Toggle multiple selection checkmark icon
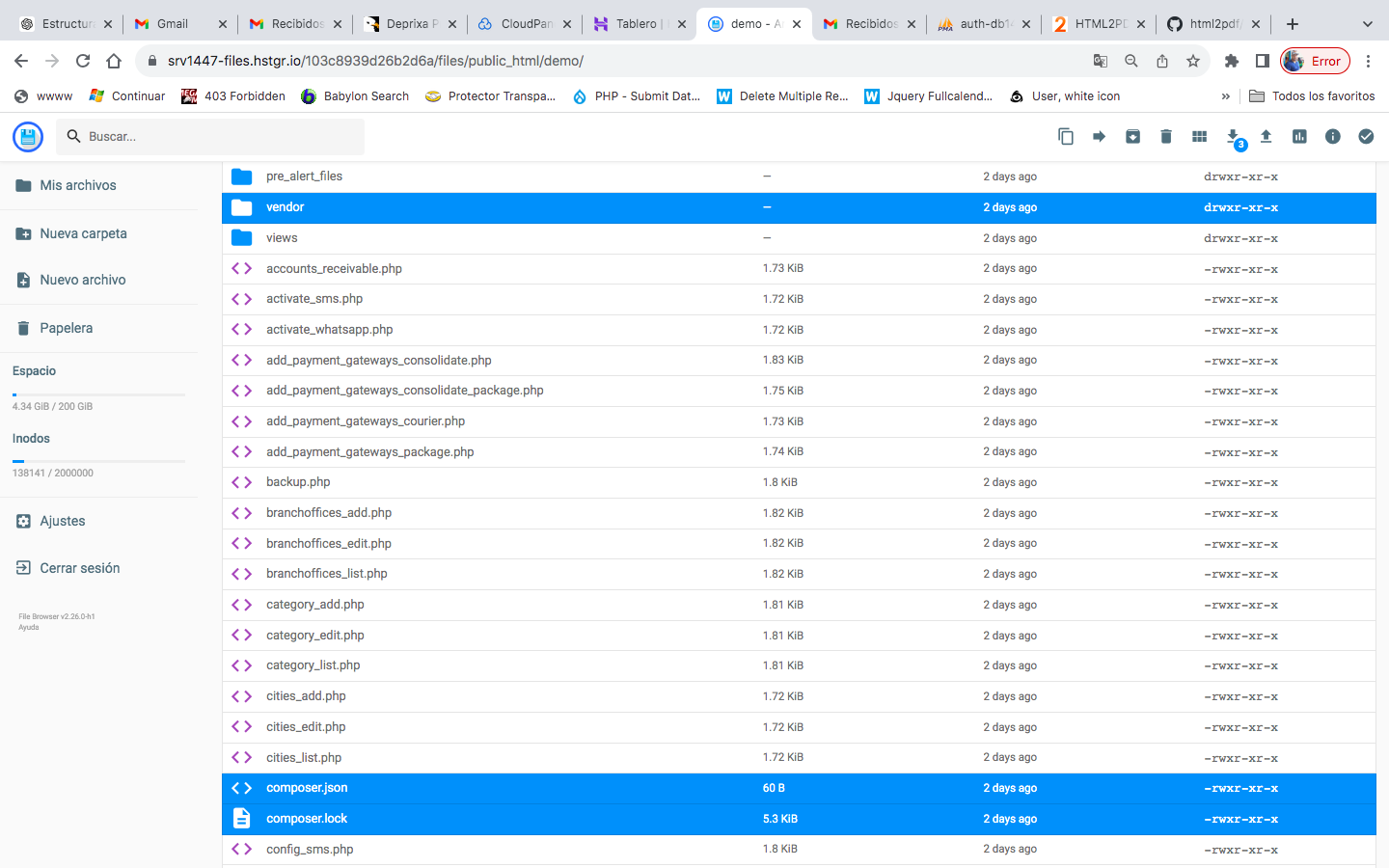This screenshot has width=1389, height=868. pyautogui.click(x=1366, y=137)
